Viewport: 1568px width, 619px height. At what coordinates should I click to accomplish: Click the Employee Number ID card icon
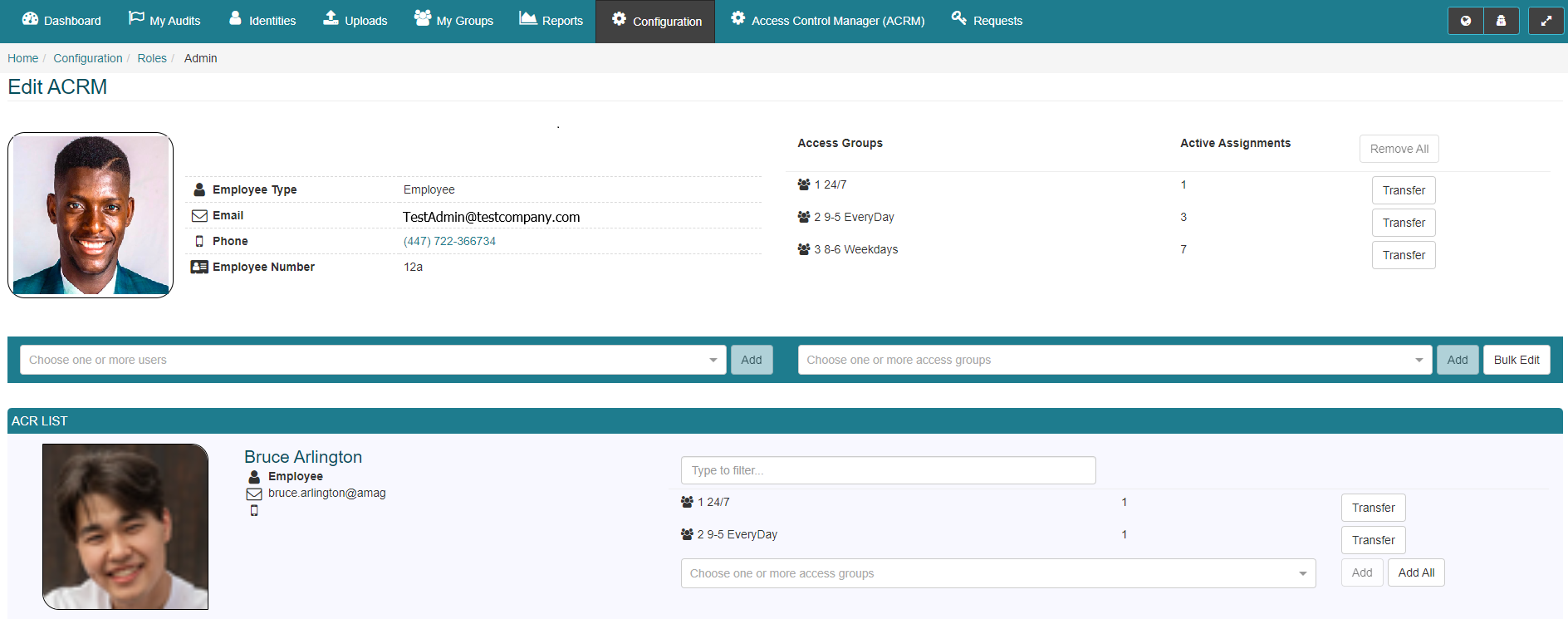click(x=199, y=267)
